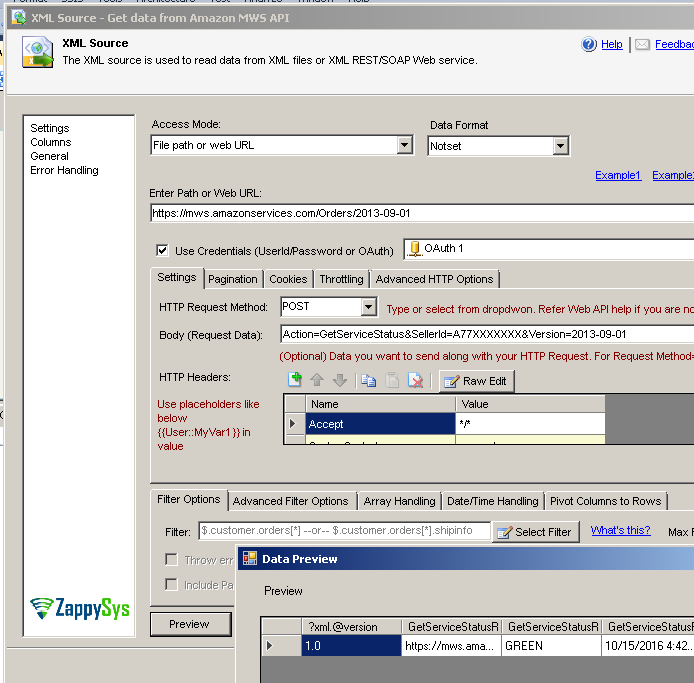Click the */* header value cell
This screenshot has height=683, width=694.
click(x=530, y=424)
